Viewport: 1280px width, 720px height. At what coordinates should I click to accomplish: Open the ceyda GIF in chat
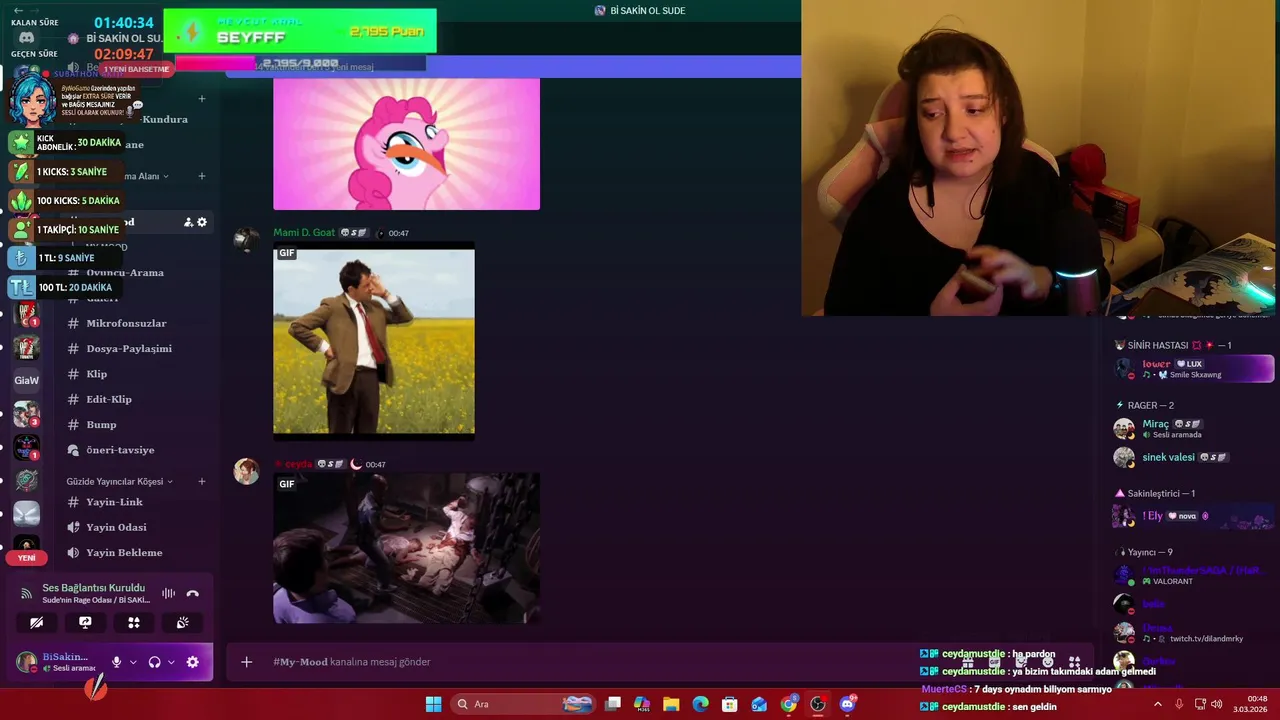click(406, 549)
